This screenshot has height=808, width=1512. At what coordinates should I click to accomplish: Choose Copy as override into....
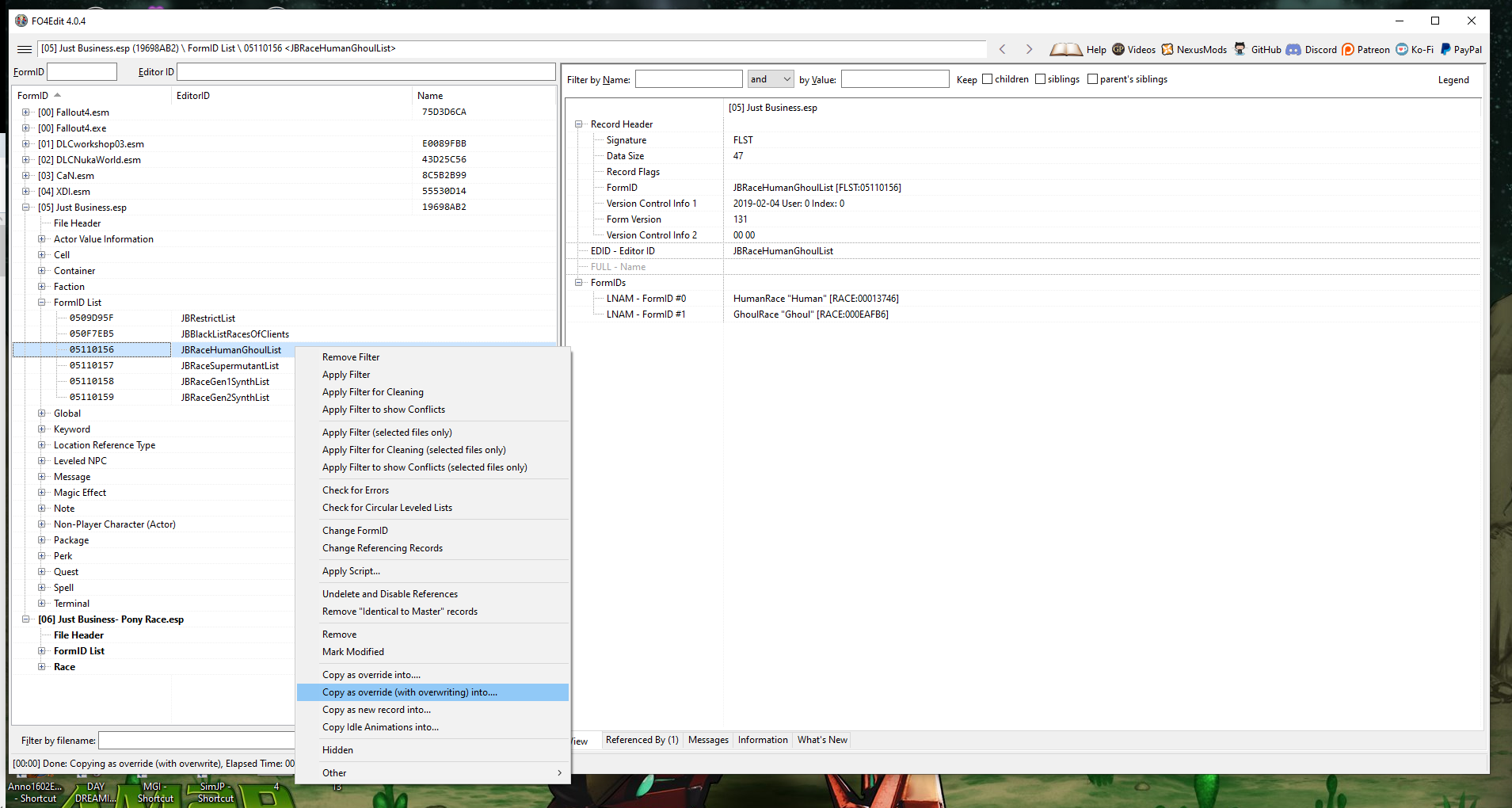(x=432, y=675)
